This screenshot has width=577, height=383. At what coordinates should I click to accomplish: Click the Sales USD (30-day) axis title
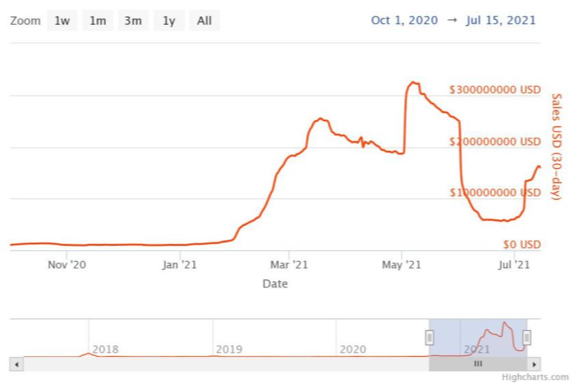tap(557, 146)
